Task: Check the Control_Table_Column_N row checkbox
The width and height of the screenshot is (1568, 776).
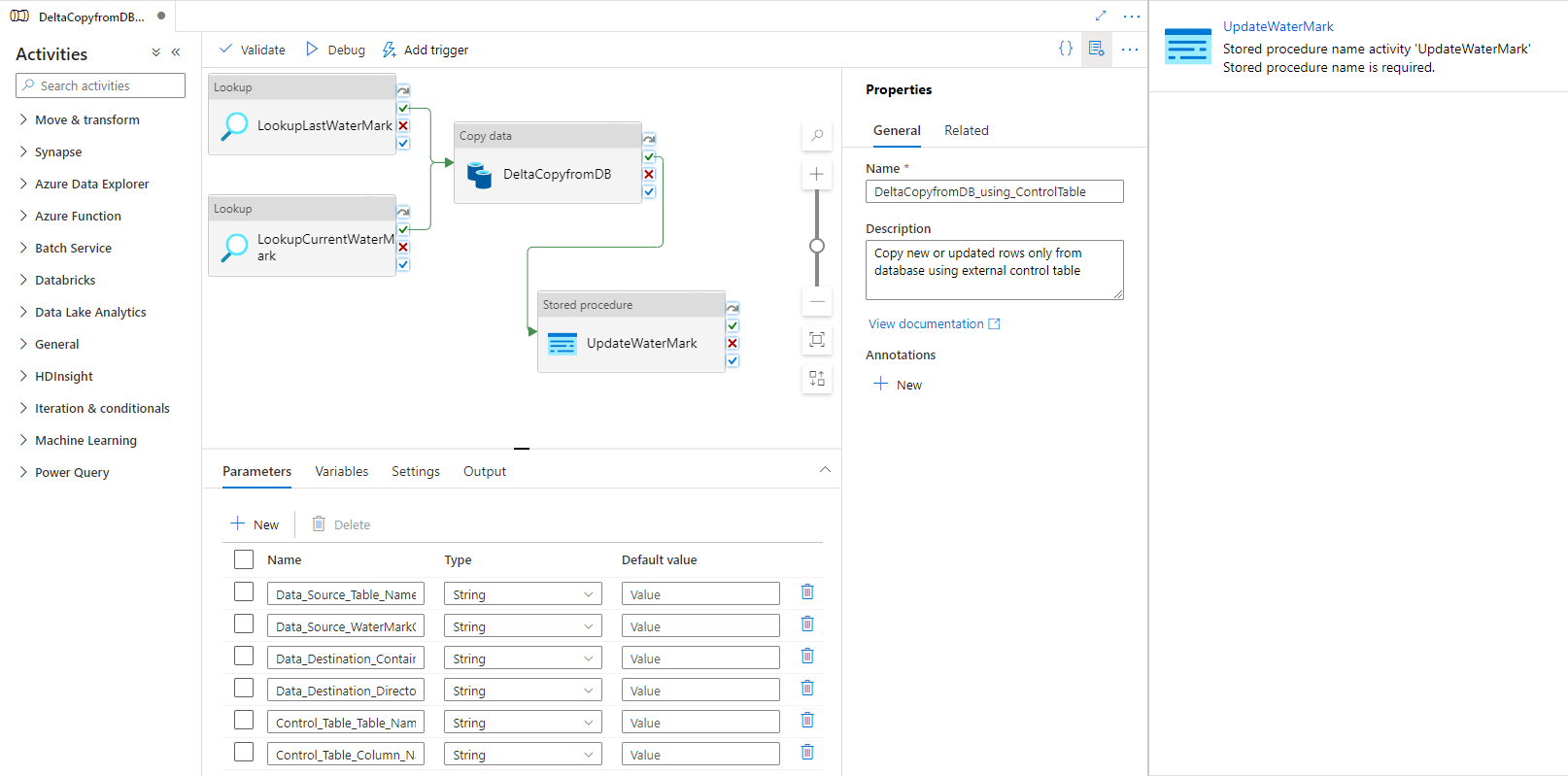Action: [x=244, y=752]
